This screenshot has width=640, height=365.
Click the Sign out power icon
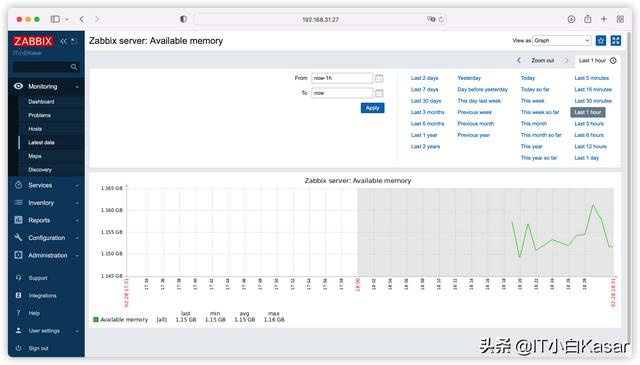18,348
